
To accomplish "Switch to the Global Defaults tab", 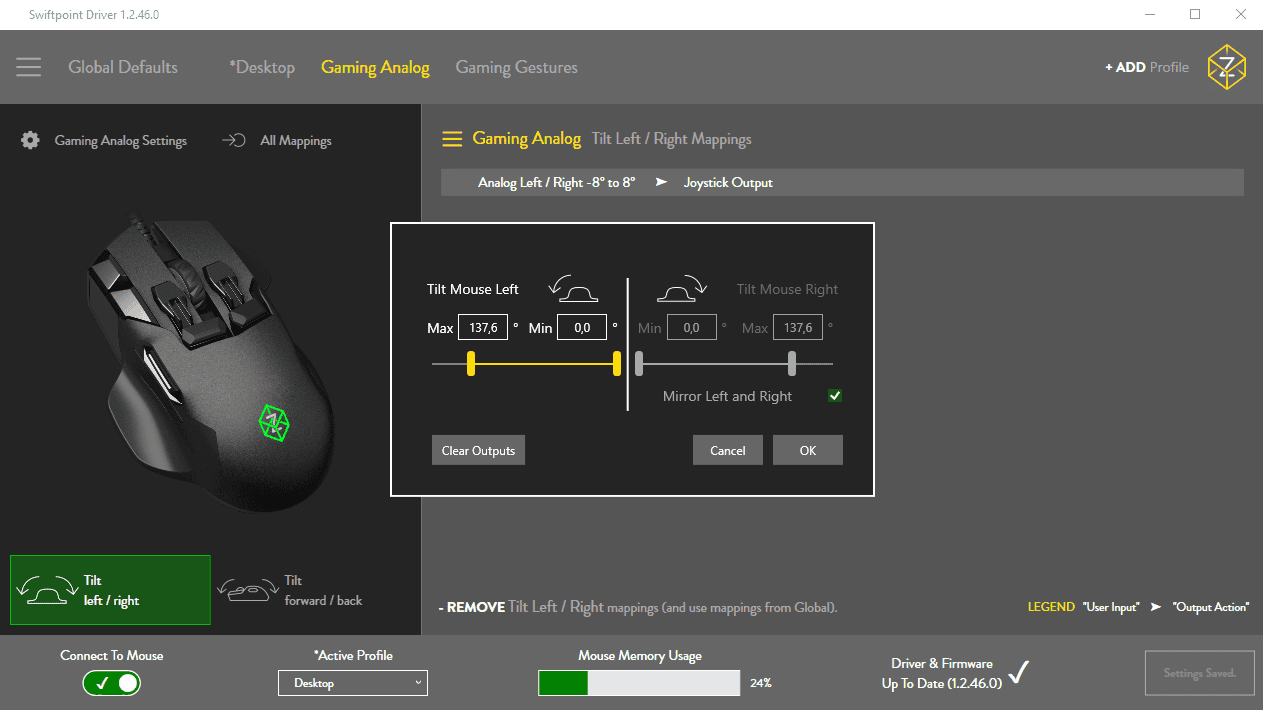I will click(122, 67).
